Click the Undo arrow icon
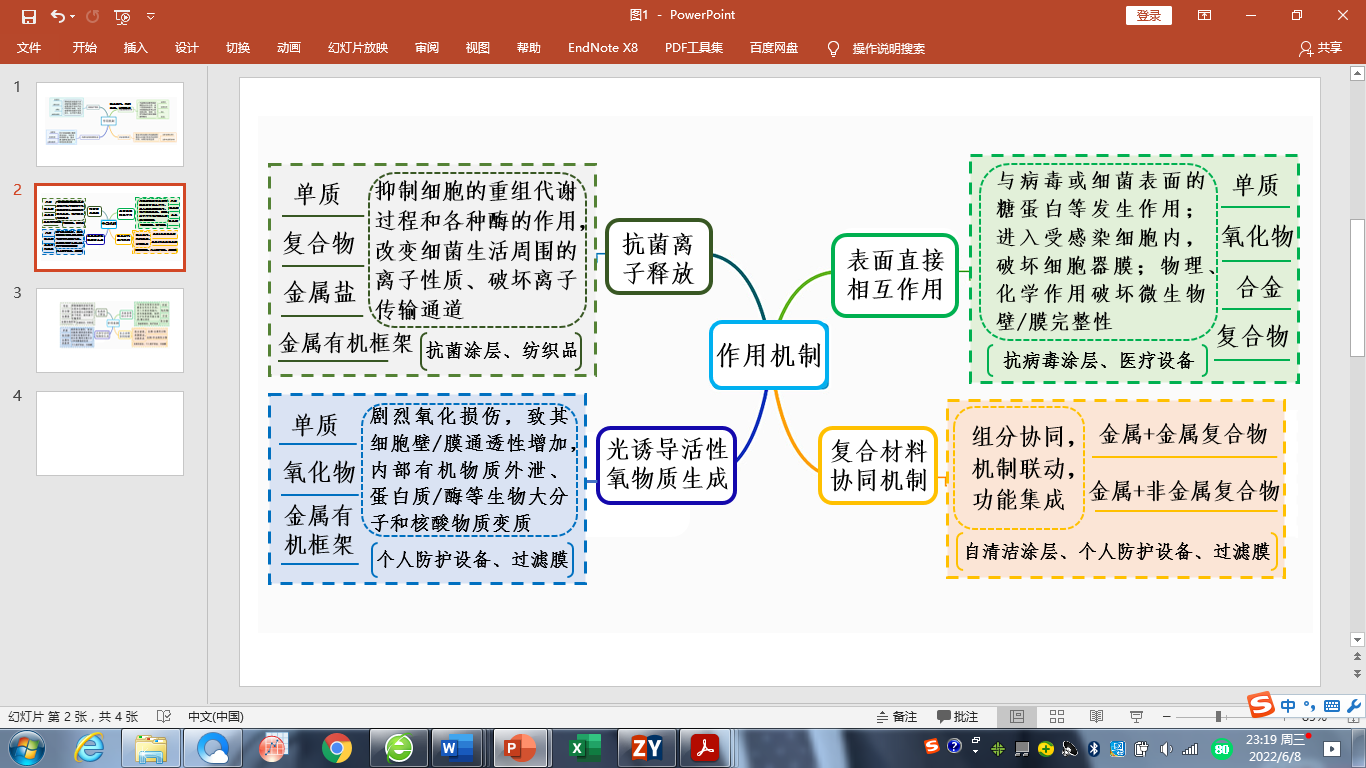1366x768 pixels. click(57, 16)
